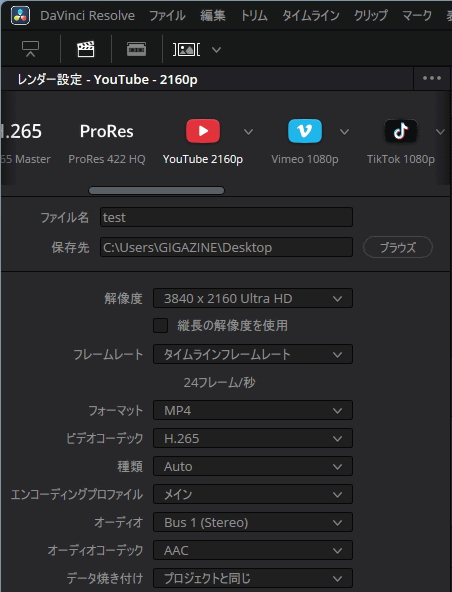Select the TikTok preset icon
The height and width of the screenshot is (592, 452).
401,131
